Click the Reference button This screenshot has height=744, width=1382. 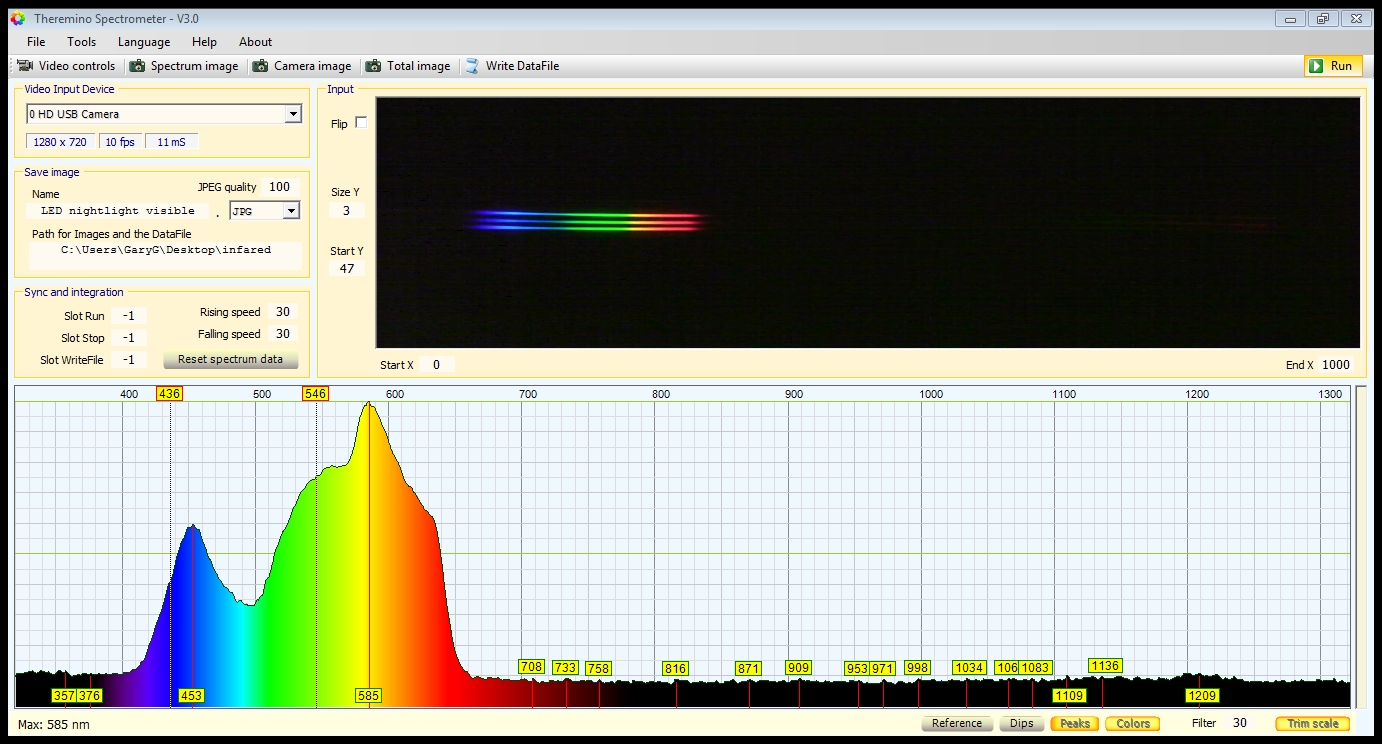click(x=956, y=723)
